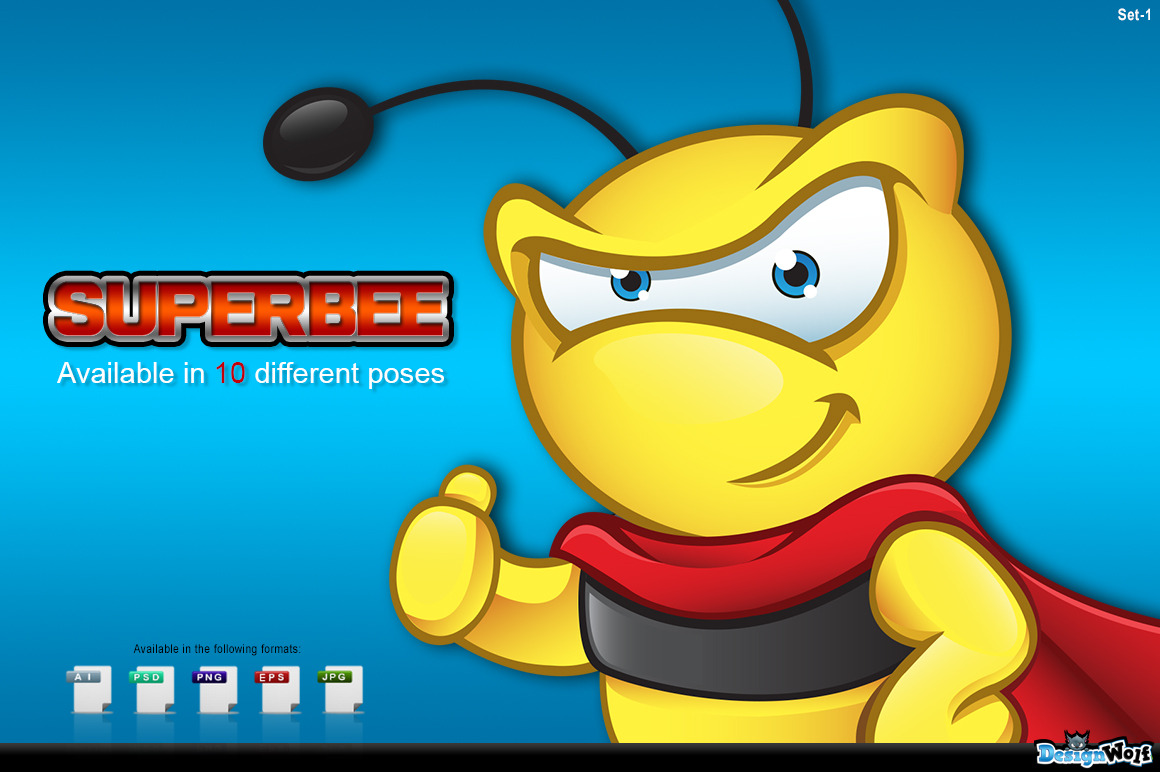Viewport: 1160px width, 772px height.
Task: Click the JPG file format icon
Action: [x=339, y=690]
